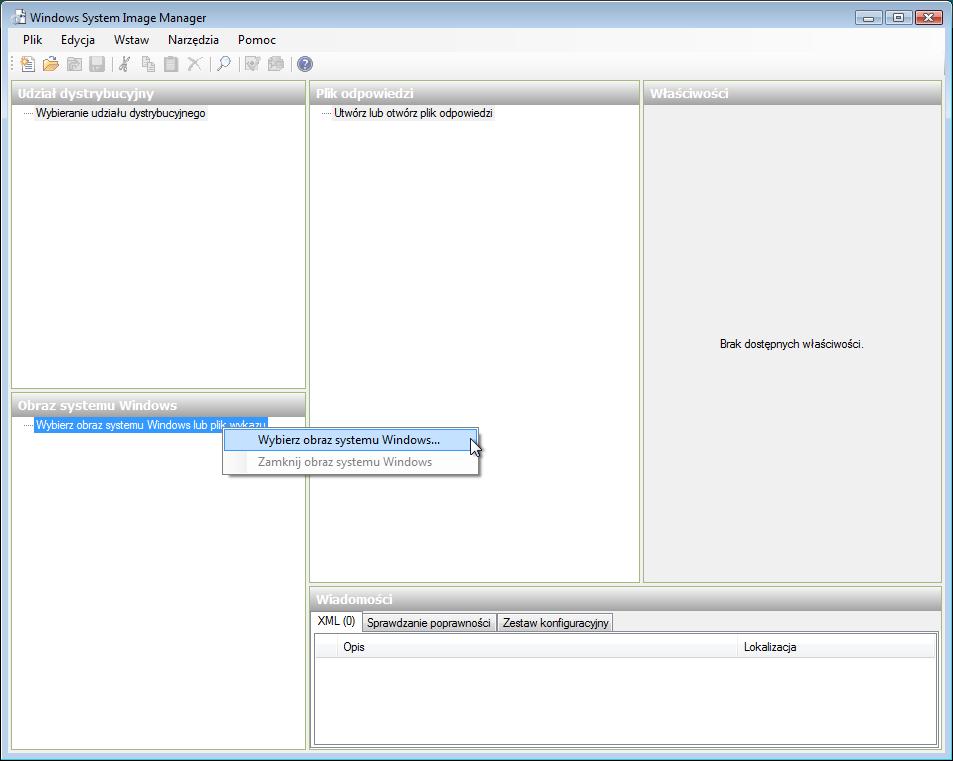953x761 pixels.
Task: Maximize the Windows System Image Manager window
Action: point(898,18)
